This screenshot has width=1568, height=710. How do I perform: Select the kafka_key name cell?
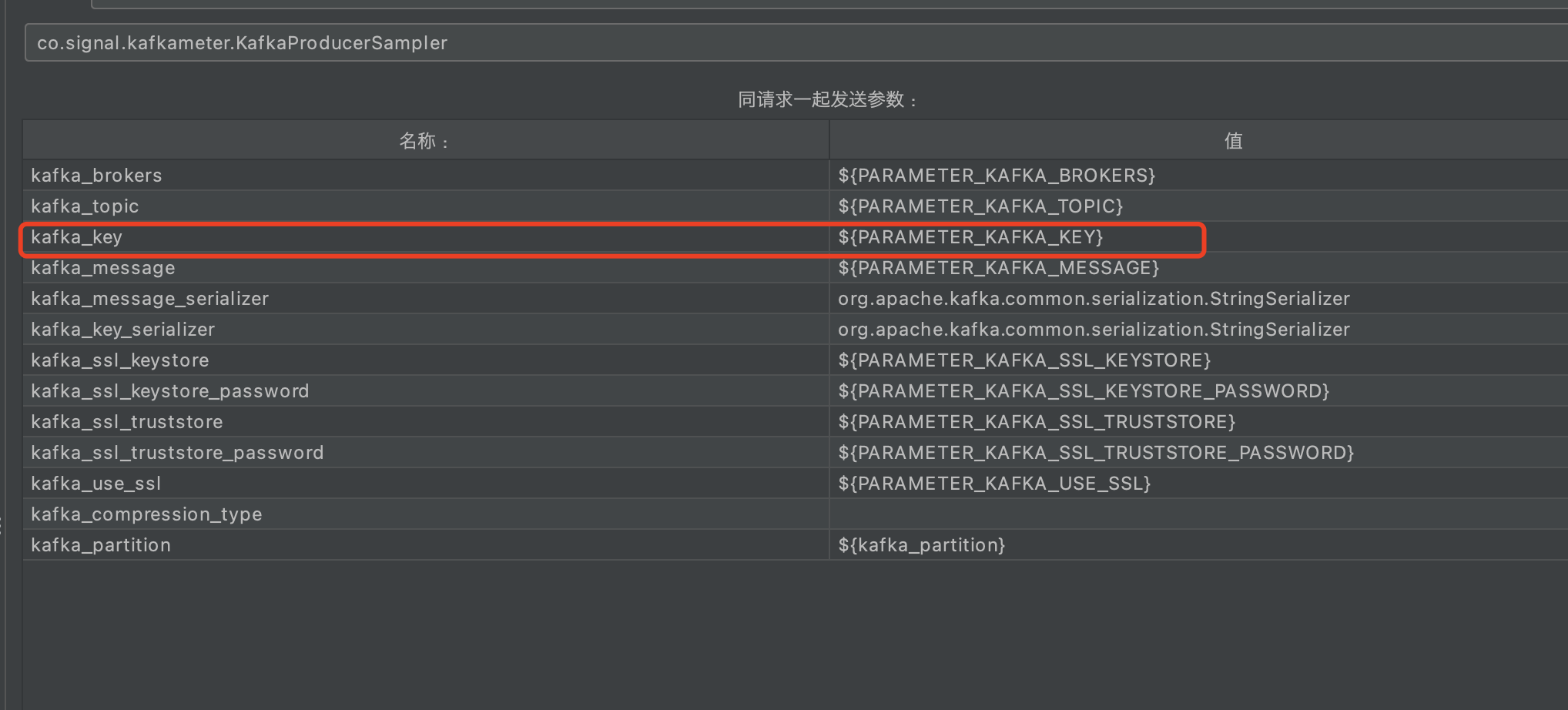[426, 237]
